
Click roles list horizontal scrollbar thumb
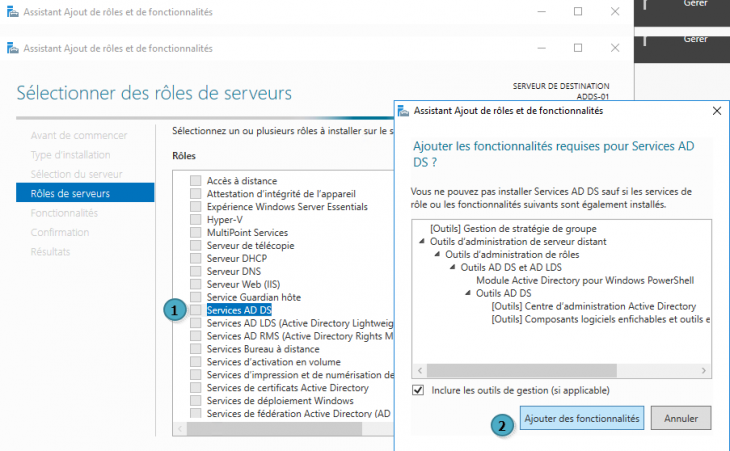[275, 429]
